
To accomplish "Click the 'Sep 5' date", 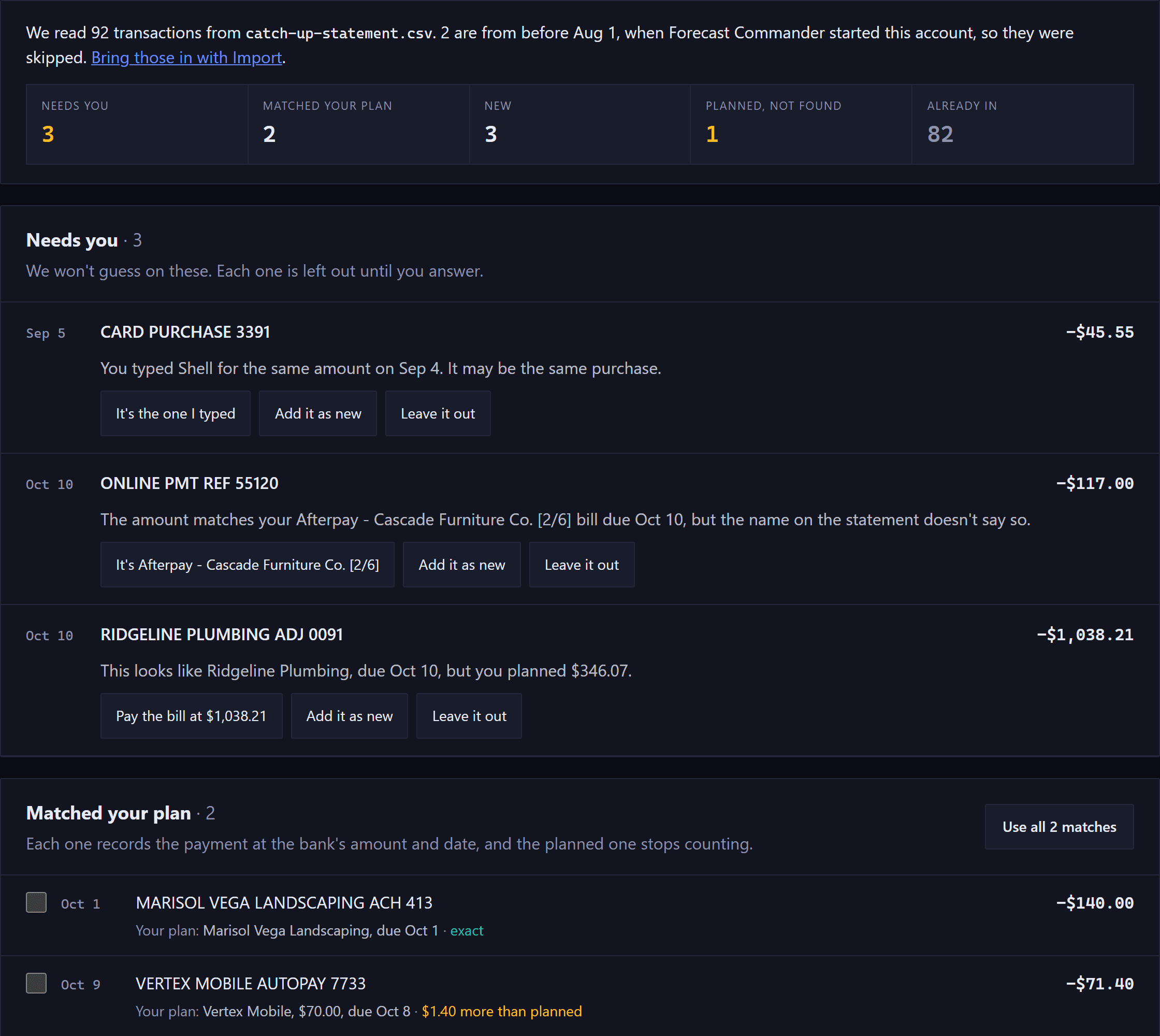I will click(46, 334).
